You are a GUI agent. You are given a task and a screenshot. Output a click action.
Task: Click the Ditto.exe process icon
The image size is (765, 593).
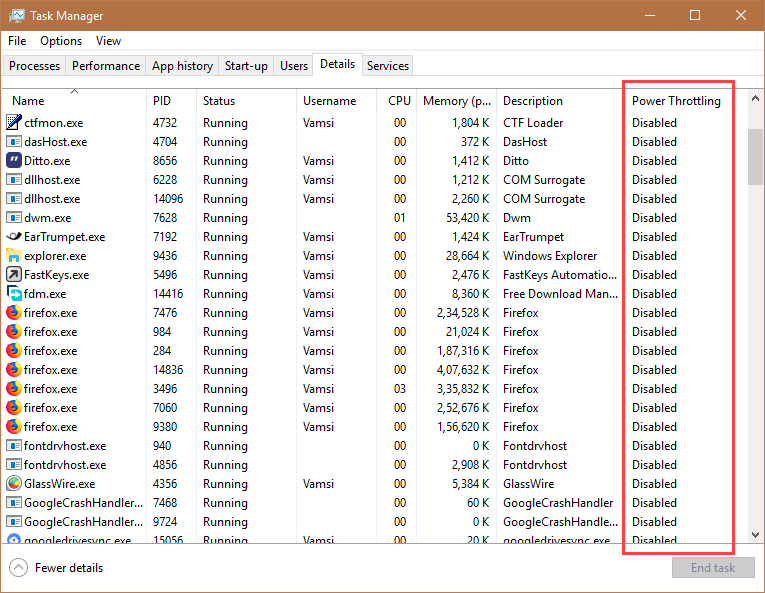click(14, 161)
